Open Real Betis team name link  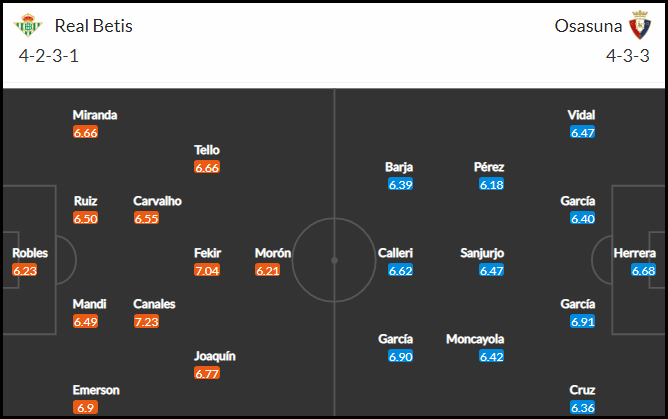click(94, 26)
